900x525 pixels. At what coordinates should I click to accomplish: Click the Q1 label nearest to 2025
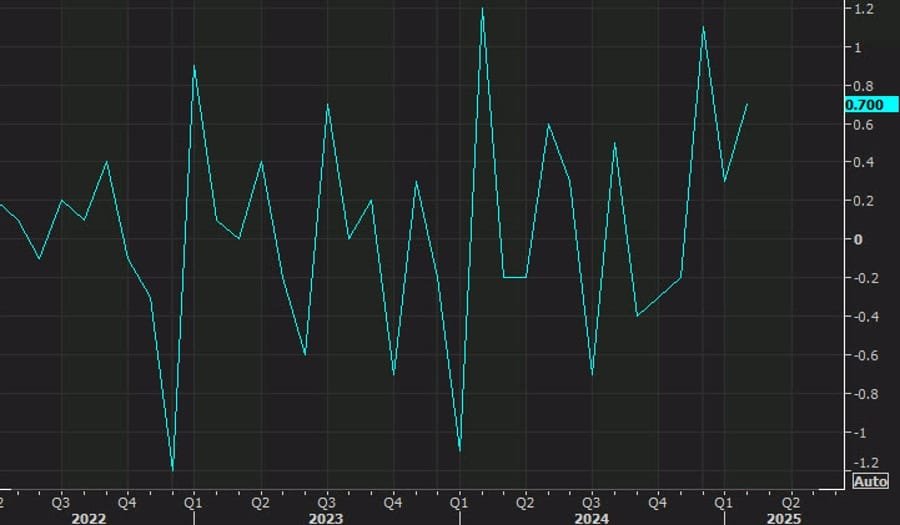coord(723,500)
